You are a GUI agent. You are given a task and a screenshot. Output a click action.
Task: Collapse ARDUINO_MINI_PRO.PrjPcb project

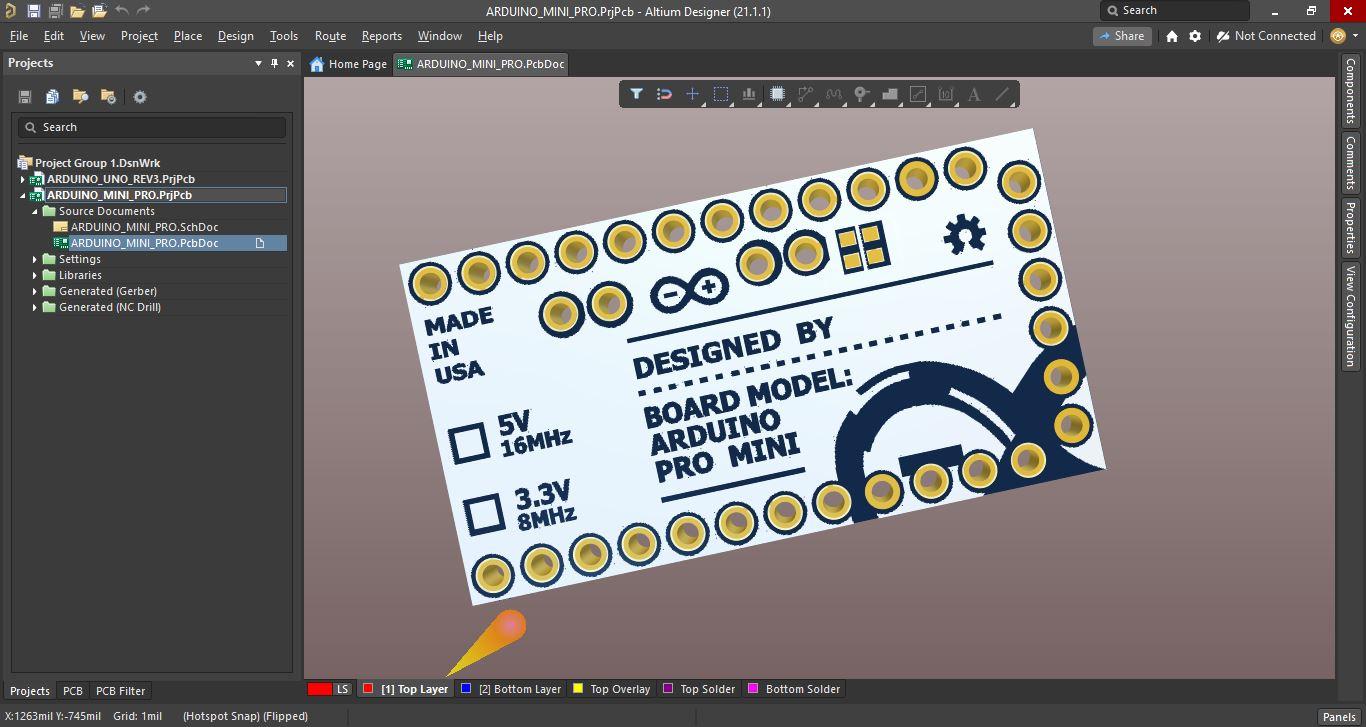(x=23, y=195)
